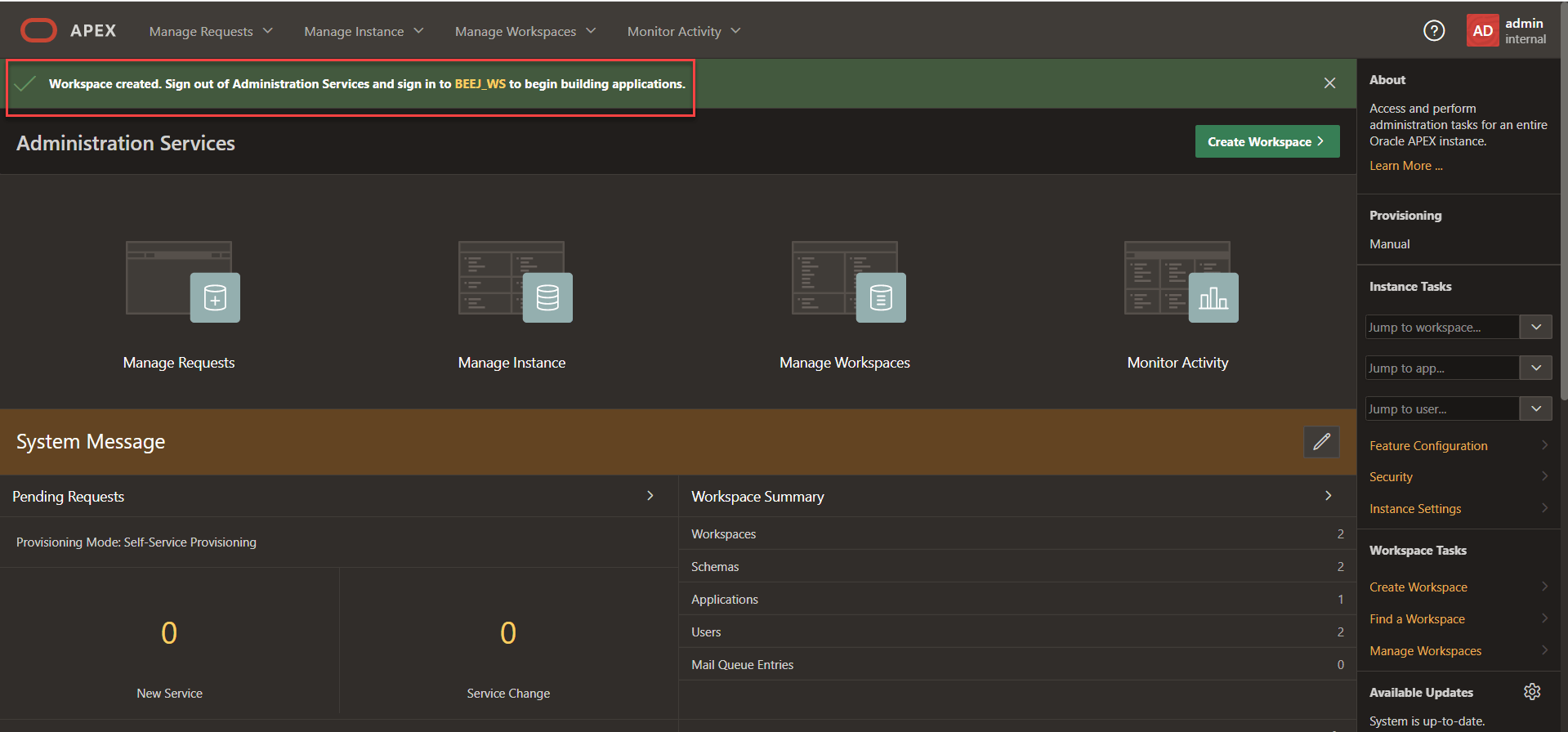The image size is (1568, 732).
Task: Edit System Message with pencil icon
Action: tap(1321, 442)
